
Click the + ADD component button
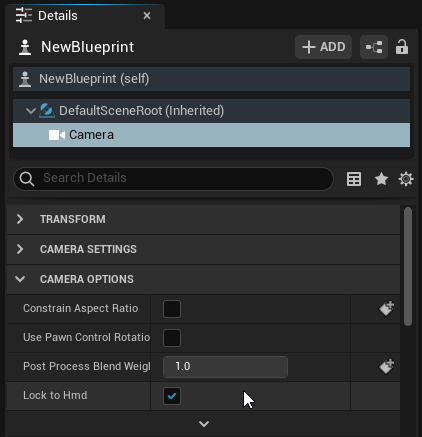tap(323, 47)
